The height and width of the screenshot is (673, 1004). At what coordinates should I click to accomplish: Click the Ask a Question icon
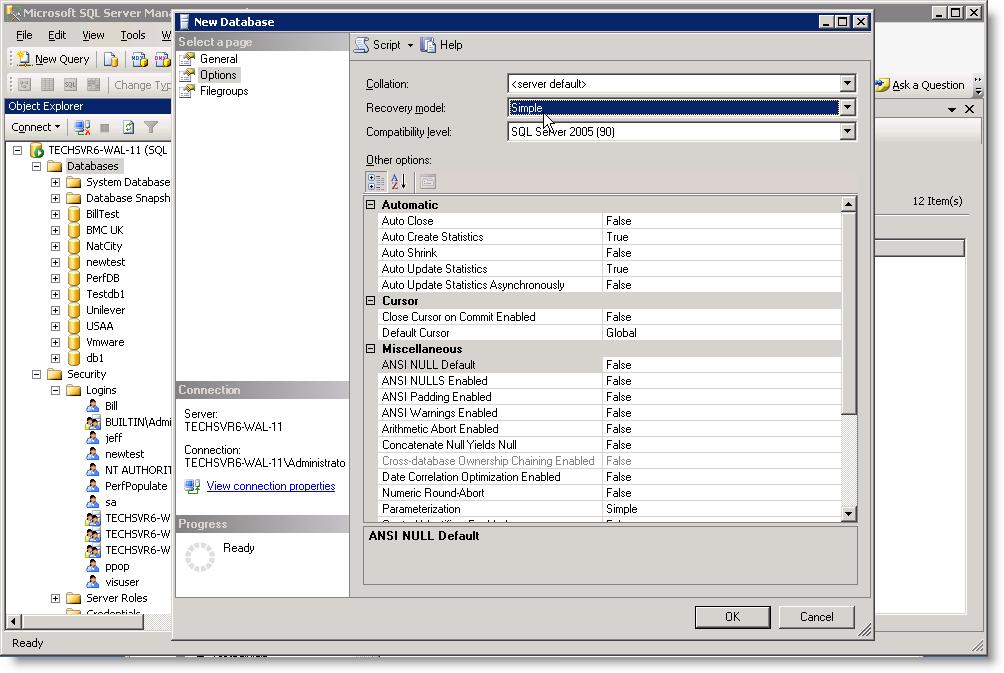pos(882,85)
